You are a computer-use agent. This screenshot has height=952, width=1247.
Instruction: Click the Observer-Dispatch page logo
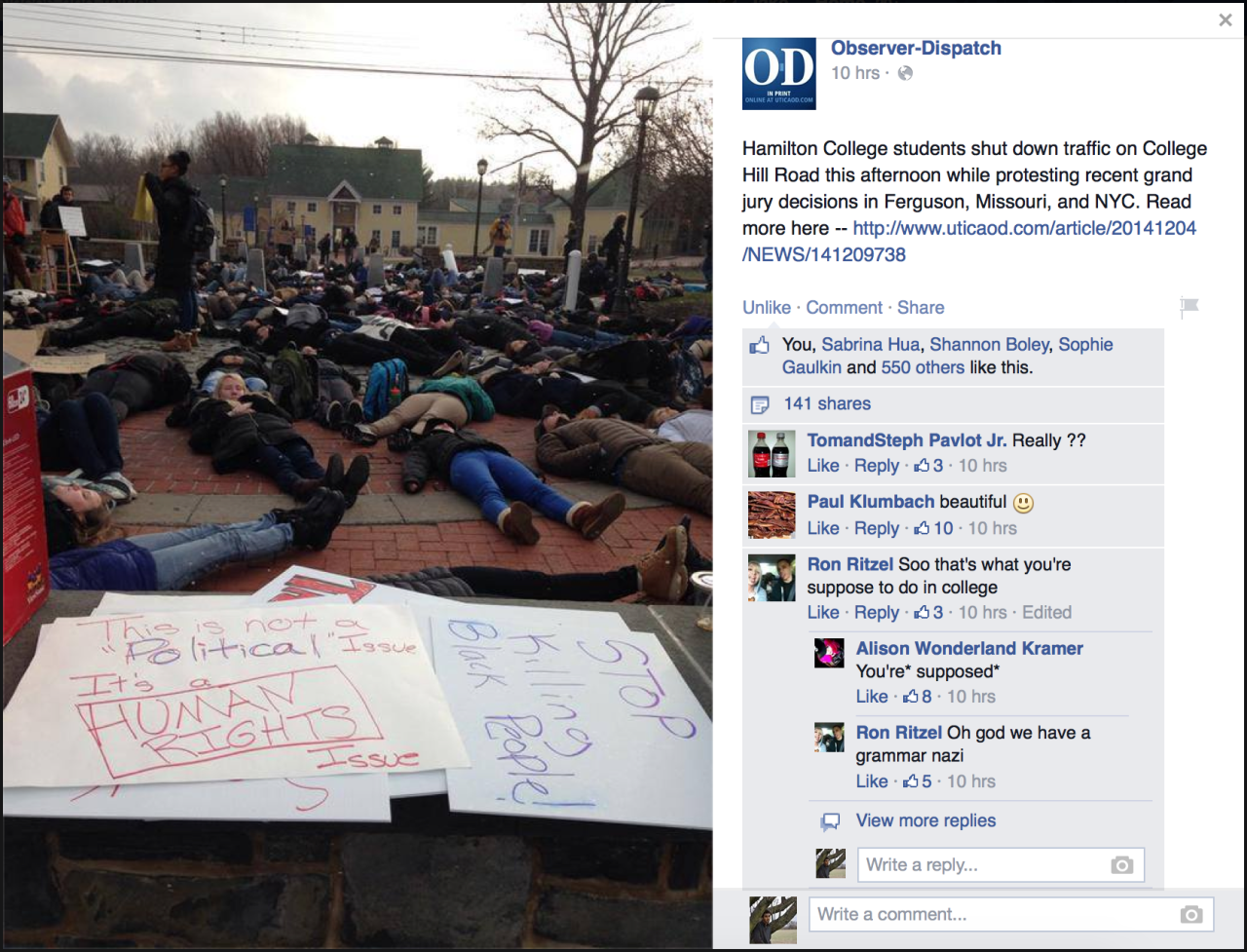click(x=779, y=73)
